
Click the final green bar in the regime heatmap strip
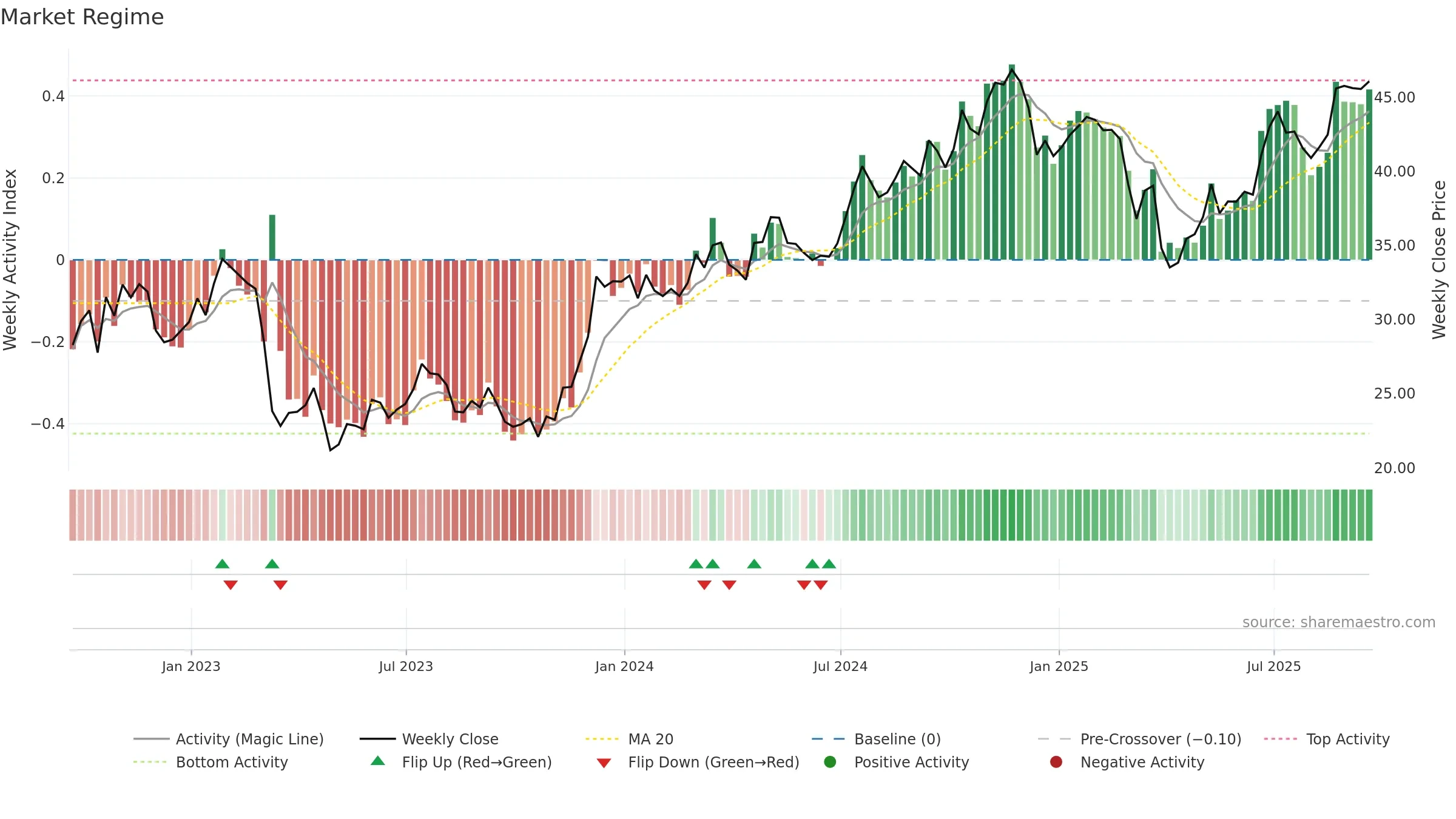pyautogui.click(x=1369, y=515)
